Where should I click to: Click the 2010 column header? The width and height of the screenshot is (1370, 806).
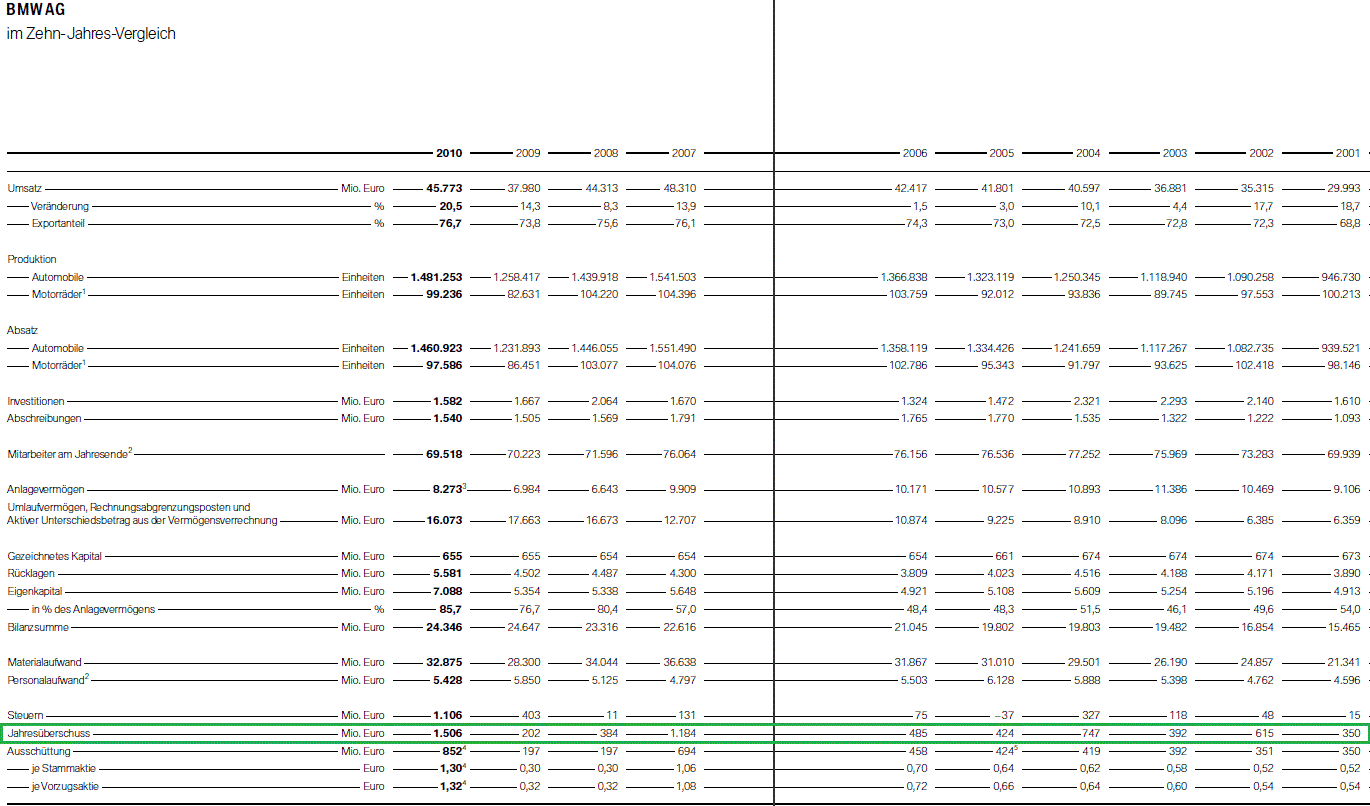click(x=449, y=153)
